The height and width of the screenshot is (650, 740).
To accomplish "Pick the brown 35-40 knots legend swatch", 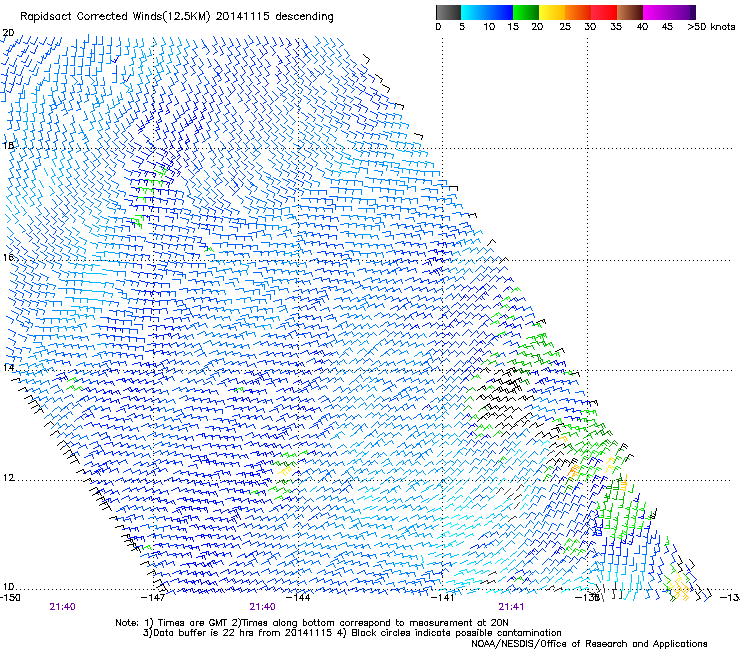I will tap(630, 12).
